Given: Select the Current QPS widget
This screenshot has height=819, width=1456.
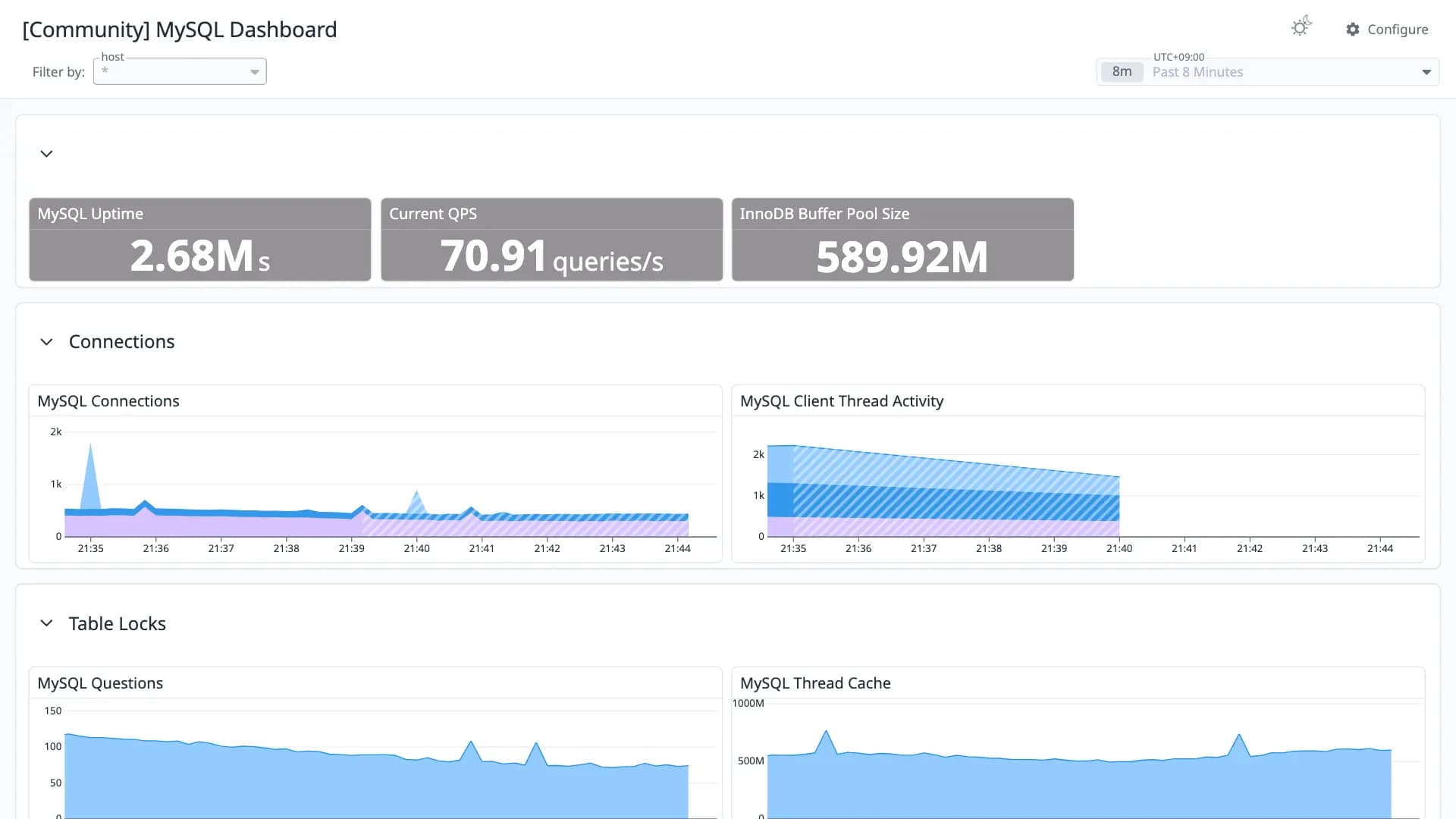Looking at the screenshot, I should click(551, 240).
